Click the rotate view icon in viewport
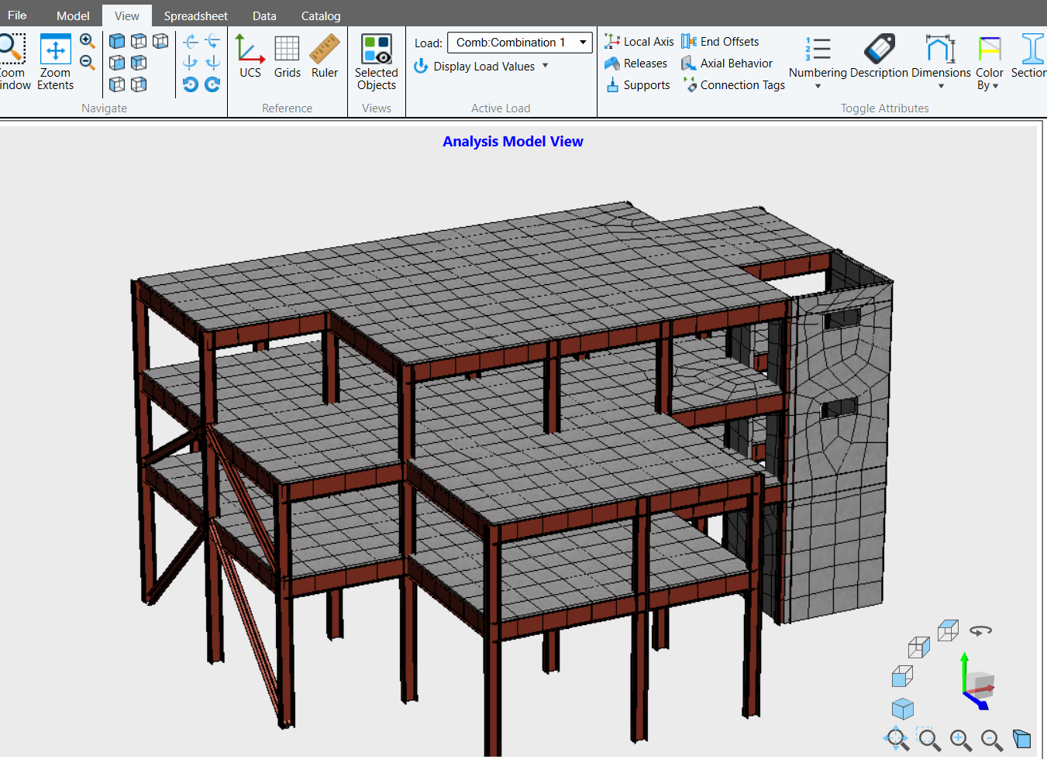Viewport: 1047px width, 759px height. [x=980, y=631]
